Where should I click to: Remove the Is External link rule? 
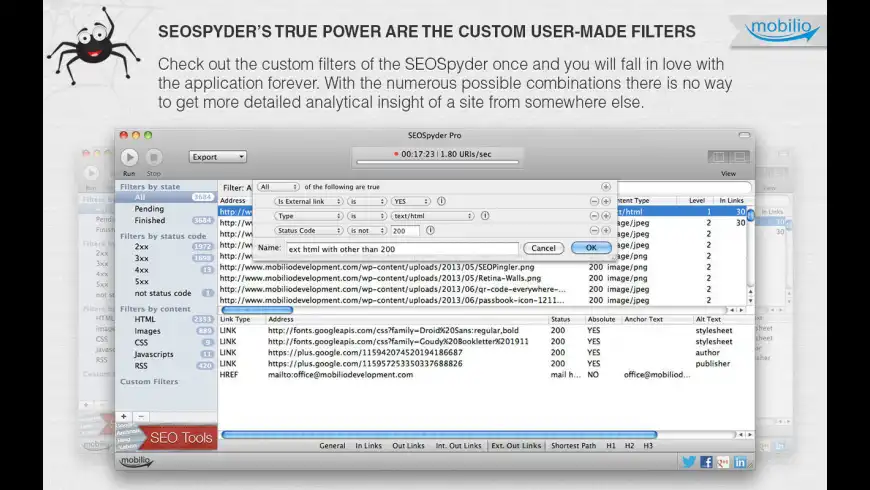click(x=594, y=201)
